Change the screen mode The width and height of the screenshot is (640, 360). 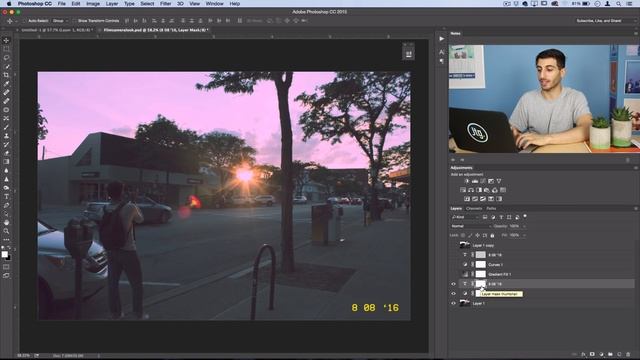(x=6, y=276)
